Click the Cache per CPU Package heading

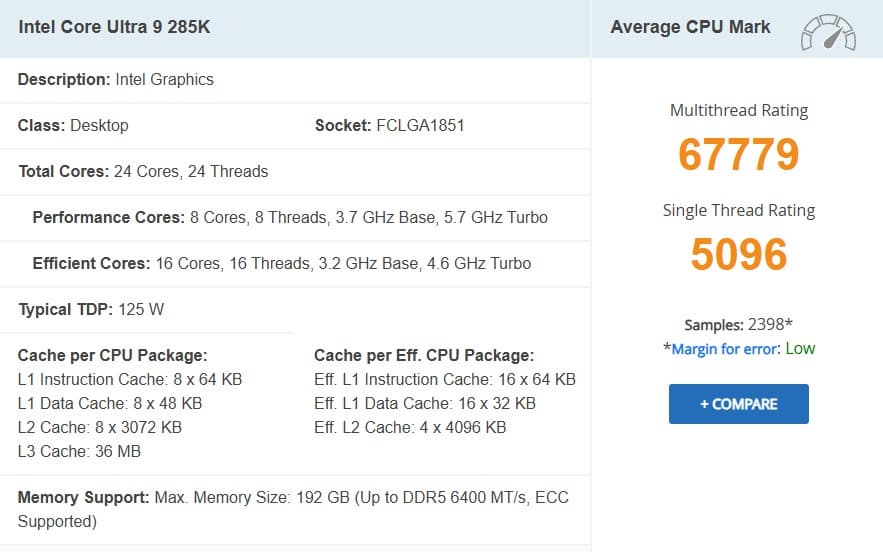[x=112, y=355]
